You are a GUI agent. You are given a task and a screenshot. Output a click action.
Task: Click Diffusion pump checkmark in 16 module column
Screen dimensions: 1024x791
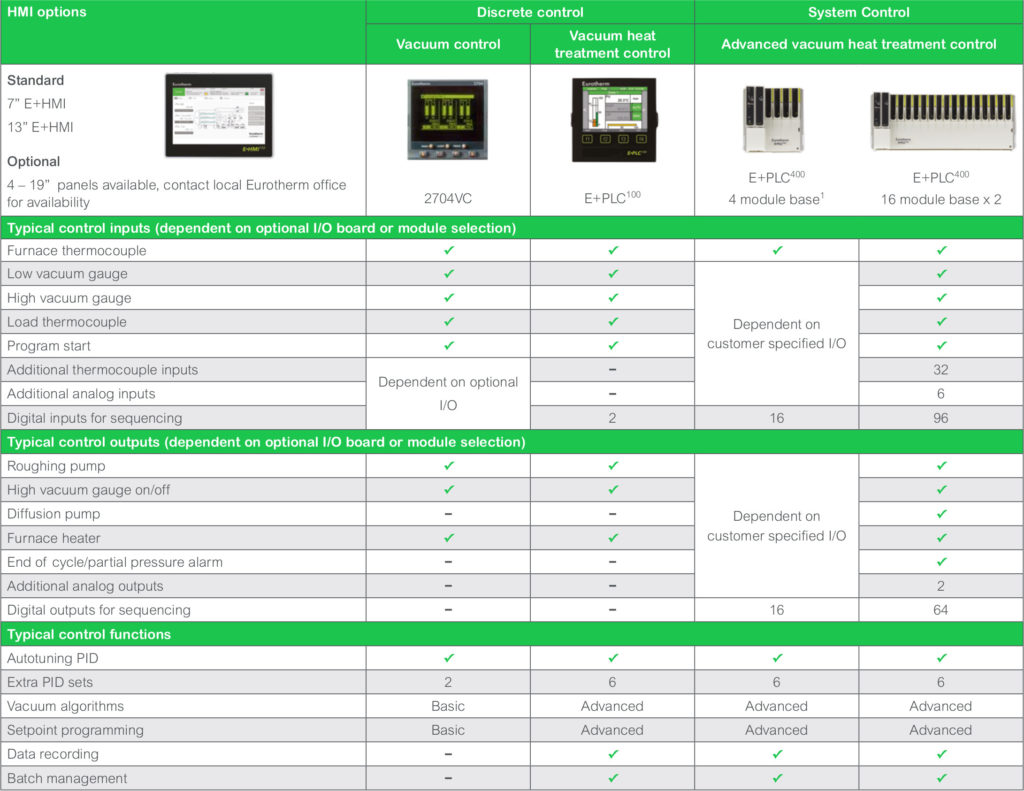[941, 513]
